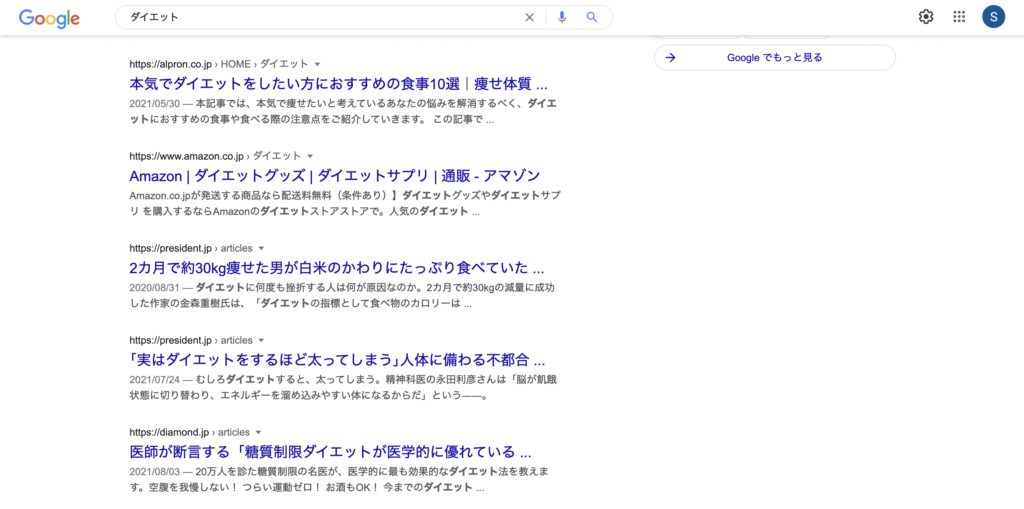The width and height of the screenshot is (1024, 509).
Task: Open the Google apps grid
Action: [959, 17]
